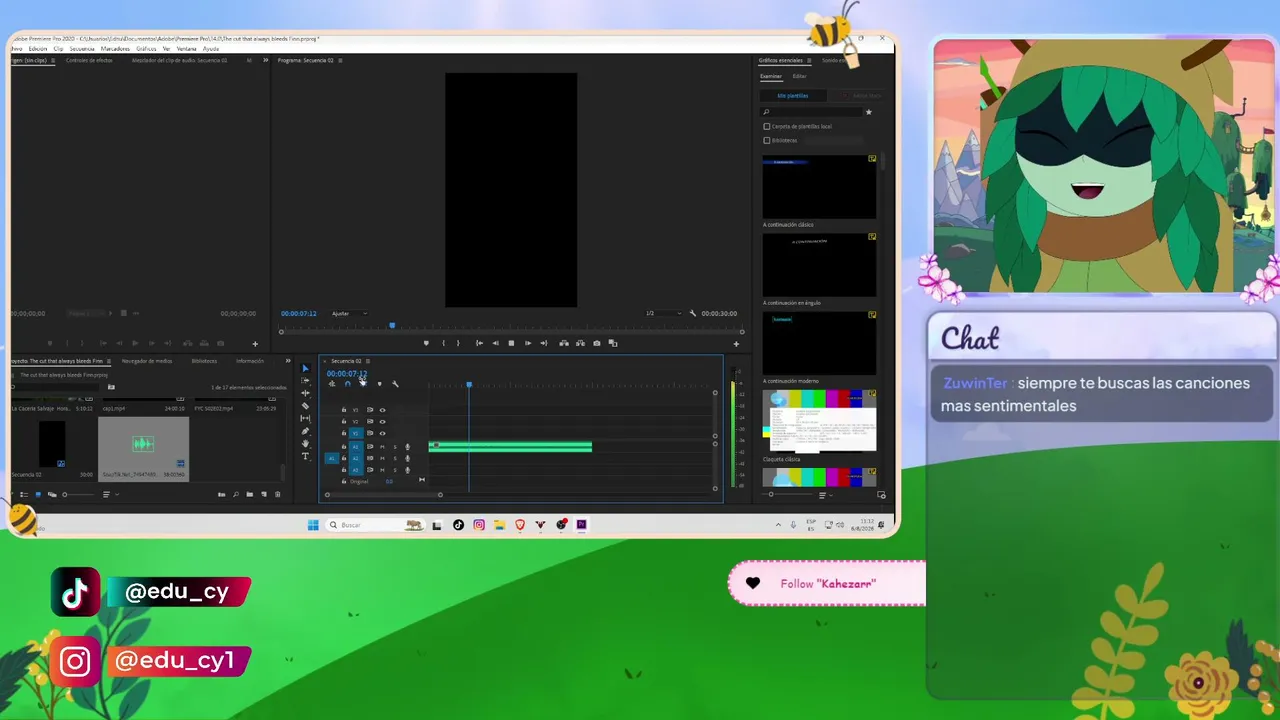Screen dimensions: 1280x720
Task: Open sort options in Essential Graphics panel
Action: [824, 495]
